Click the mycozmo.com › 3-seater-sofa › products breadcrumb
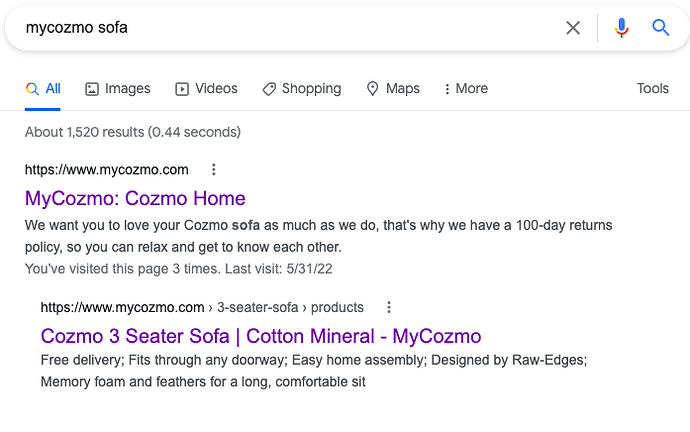Viewport: 690px width, 432px height. click(x=202, y=307)
